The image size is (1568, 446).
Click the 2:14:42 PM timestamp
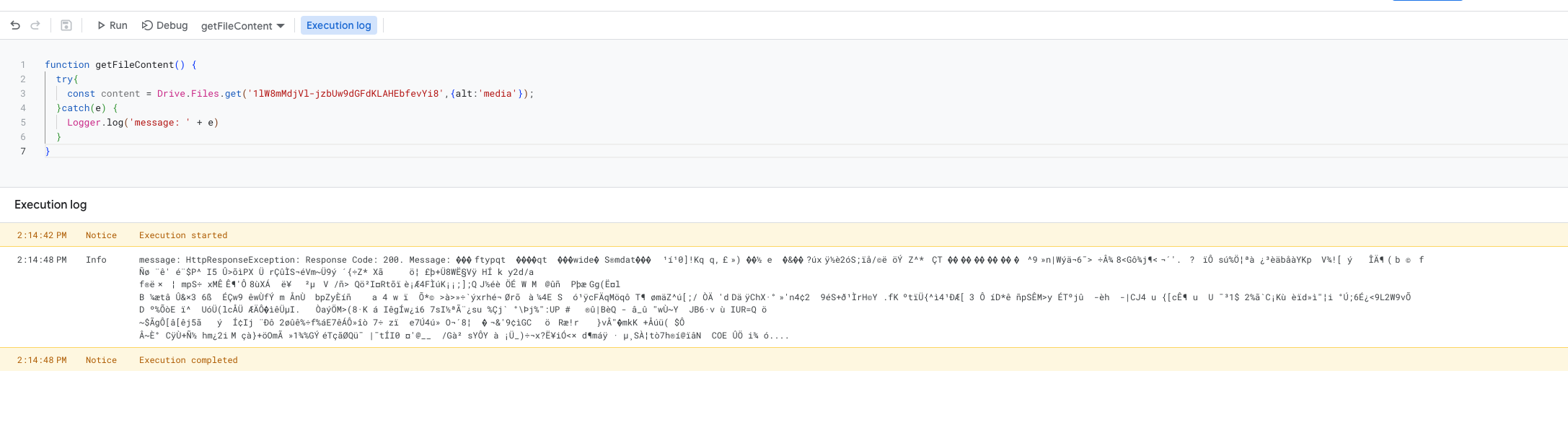[x=42, y=235]
